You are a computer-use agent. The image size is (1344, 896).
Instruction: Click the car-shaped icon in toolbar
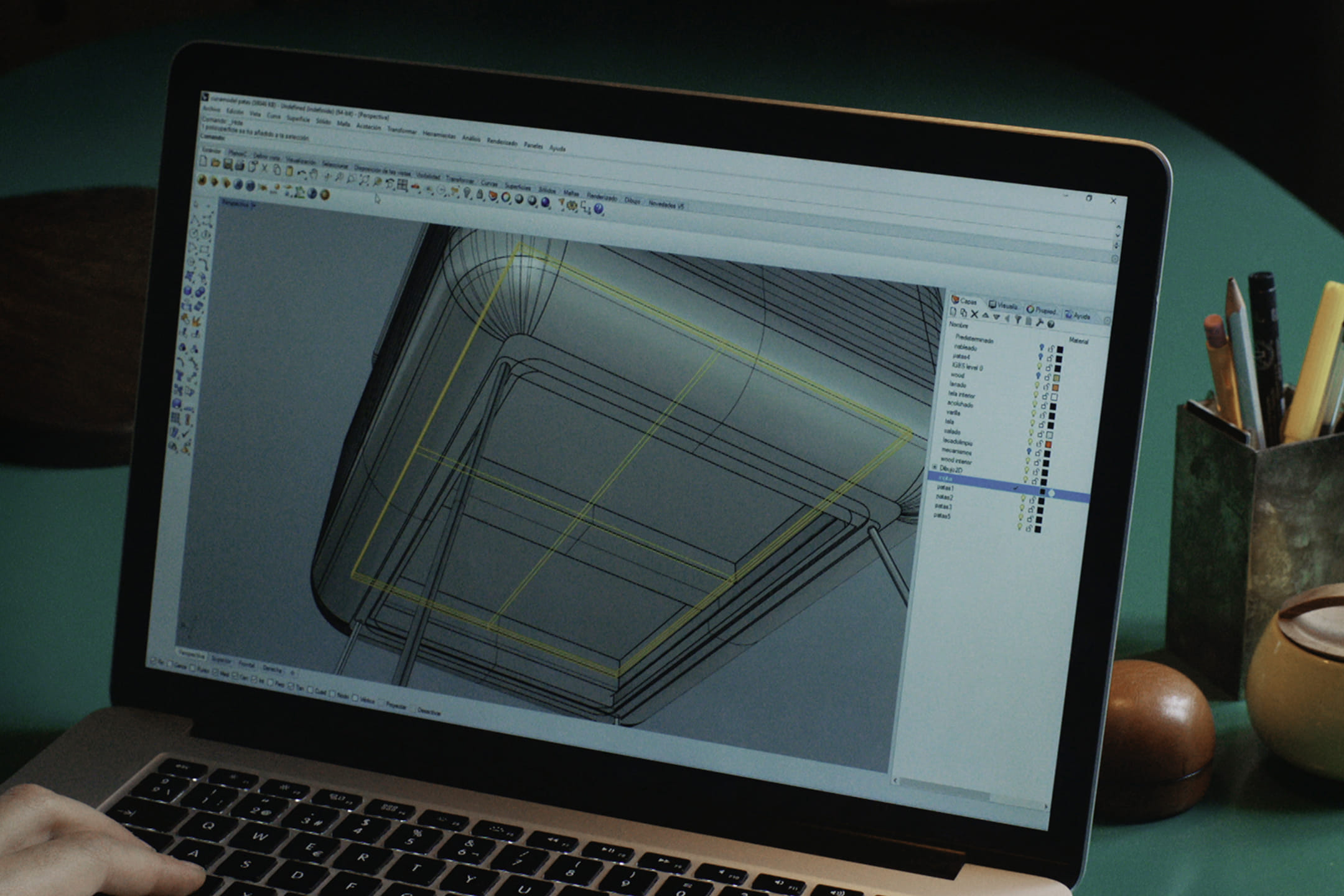415,187
